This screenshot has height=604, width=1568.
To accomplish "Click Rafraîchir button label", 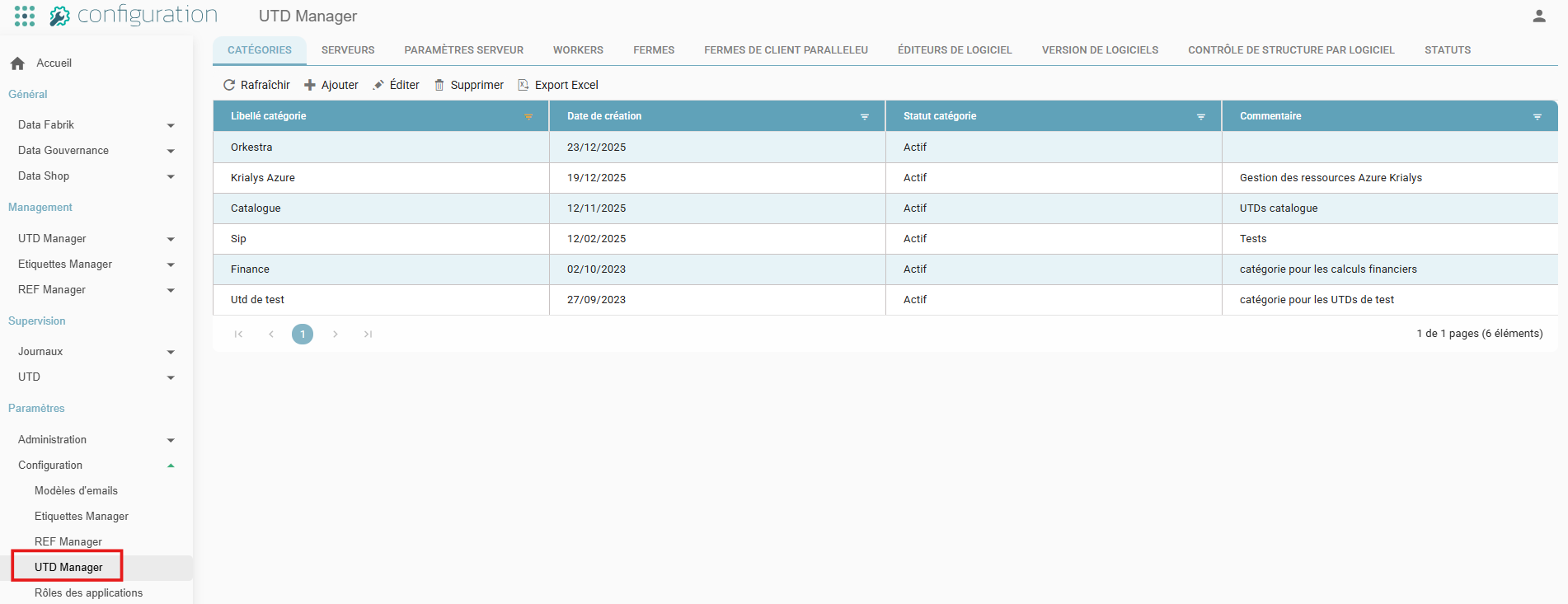I will click(265, 85).
